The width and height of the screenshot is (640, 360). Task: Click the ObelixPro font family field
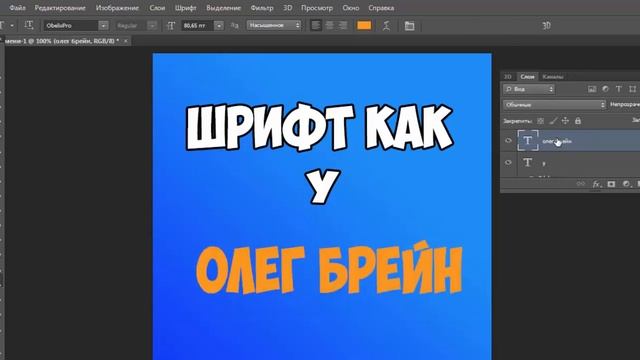71,25
